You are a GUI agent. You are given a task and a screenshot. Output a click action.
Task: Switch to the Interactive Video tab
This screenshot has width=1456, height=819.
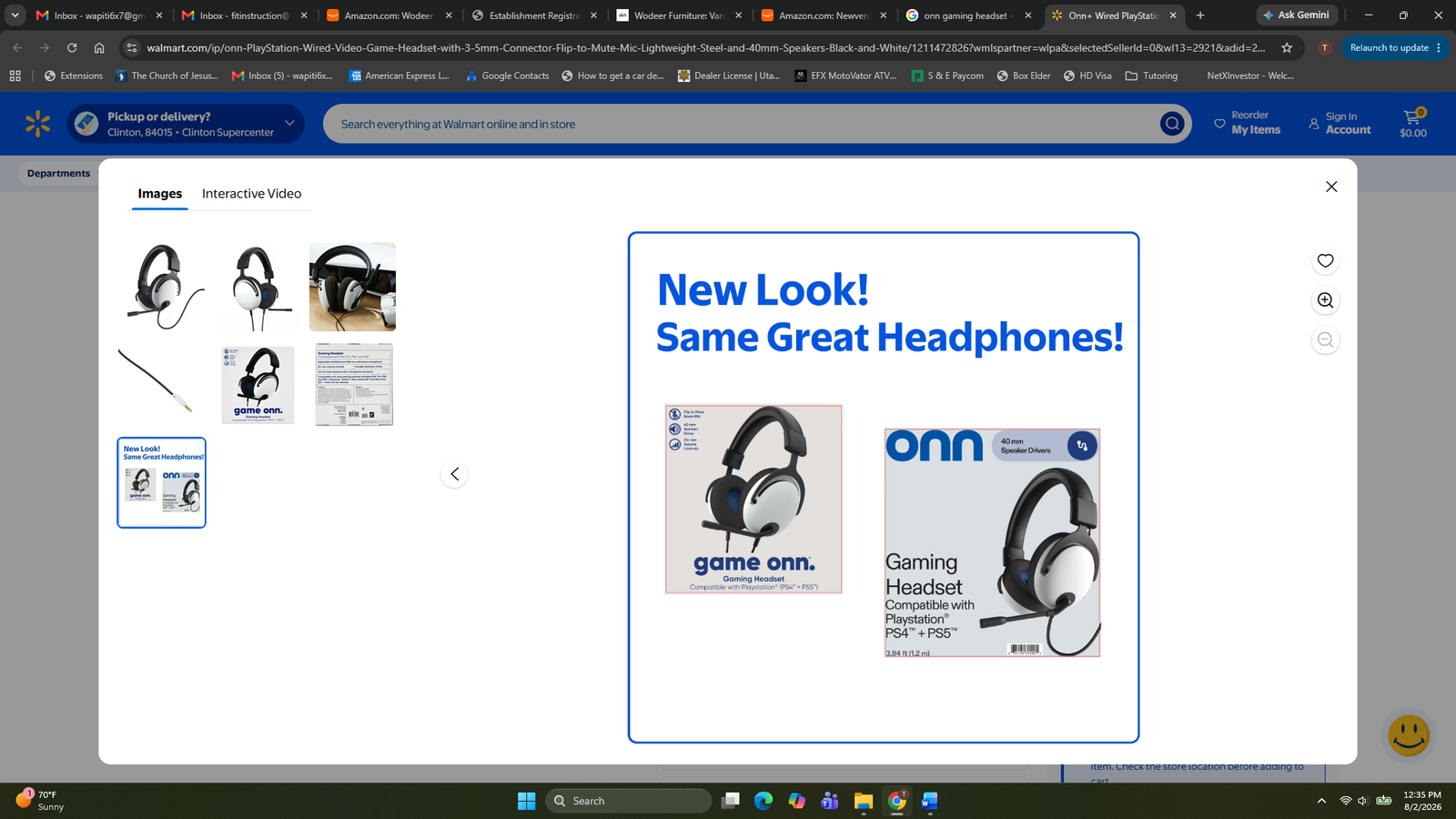251,194
